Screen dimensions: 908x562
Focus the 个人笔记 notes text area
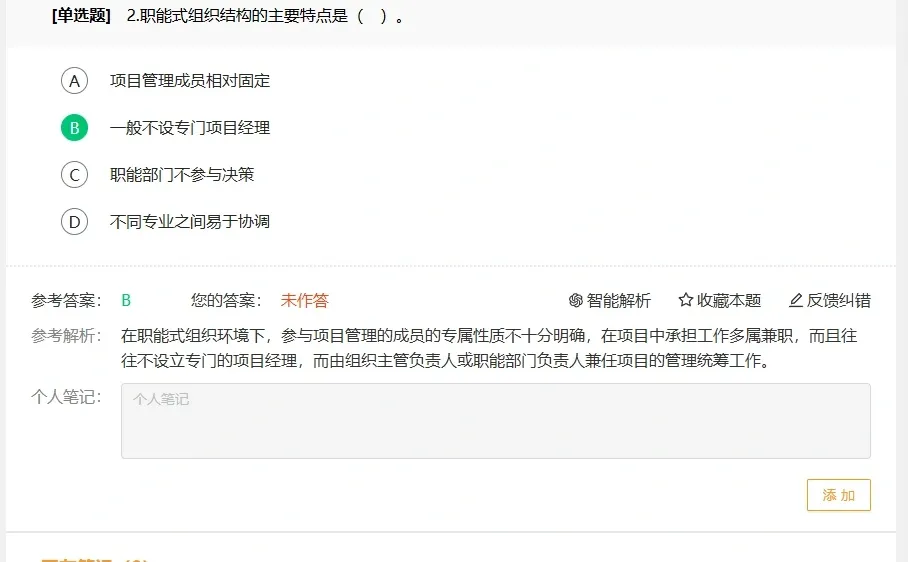(x=496, y=421)
